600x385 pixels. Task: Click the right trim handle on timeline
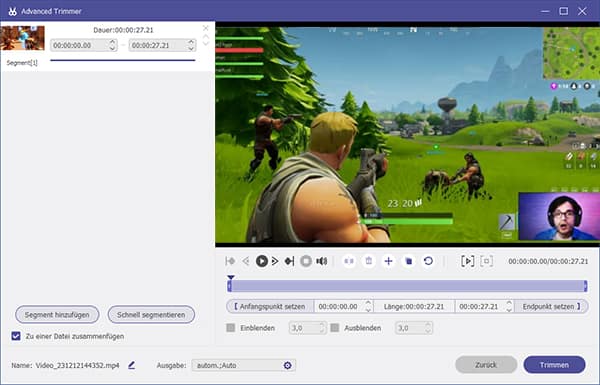(585, 286)
